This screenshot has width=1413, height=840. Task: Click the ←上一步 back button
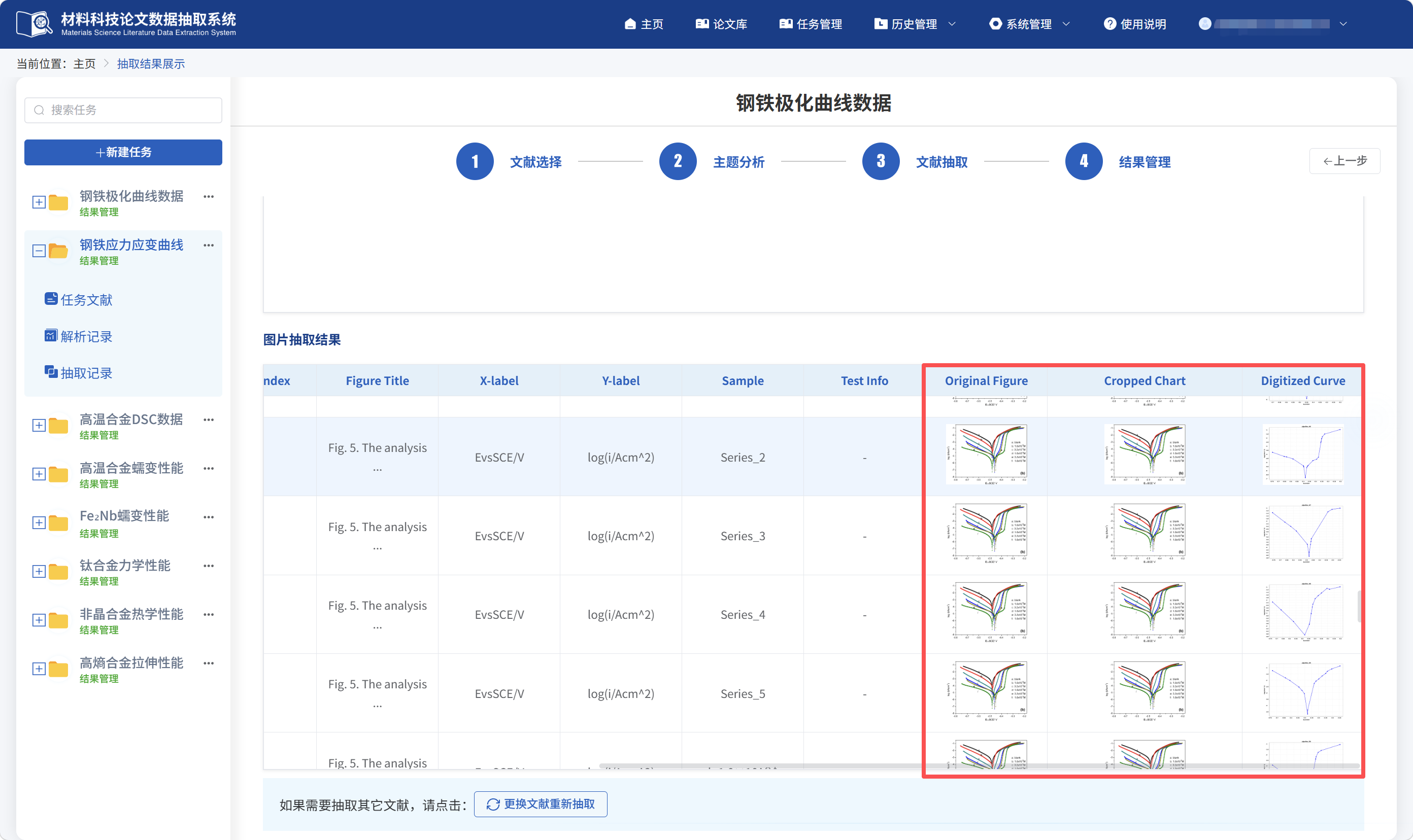[x=1344, y=161]
